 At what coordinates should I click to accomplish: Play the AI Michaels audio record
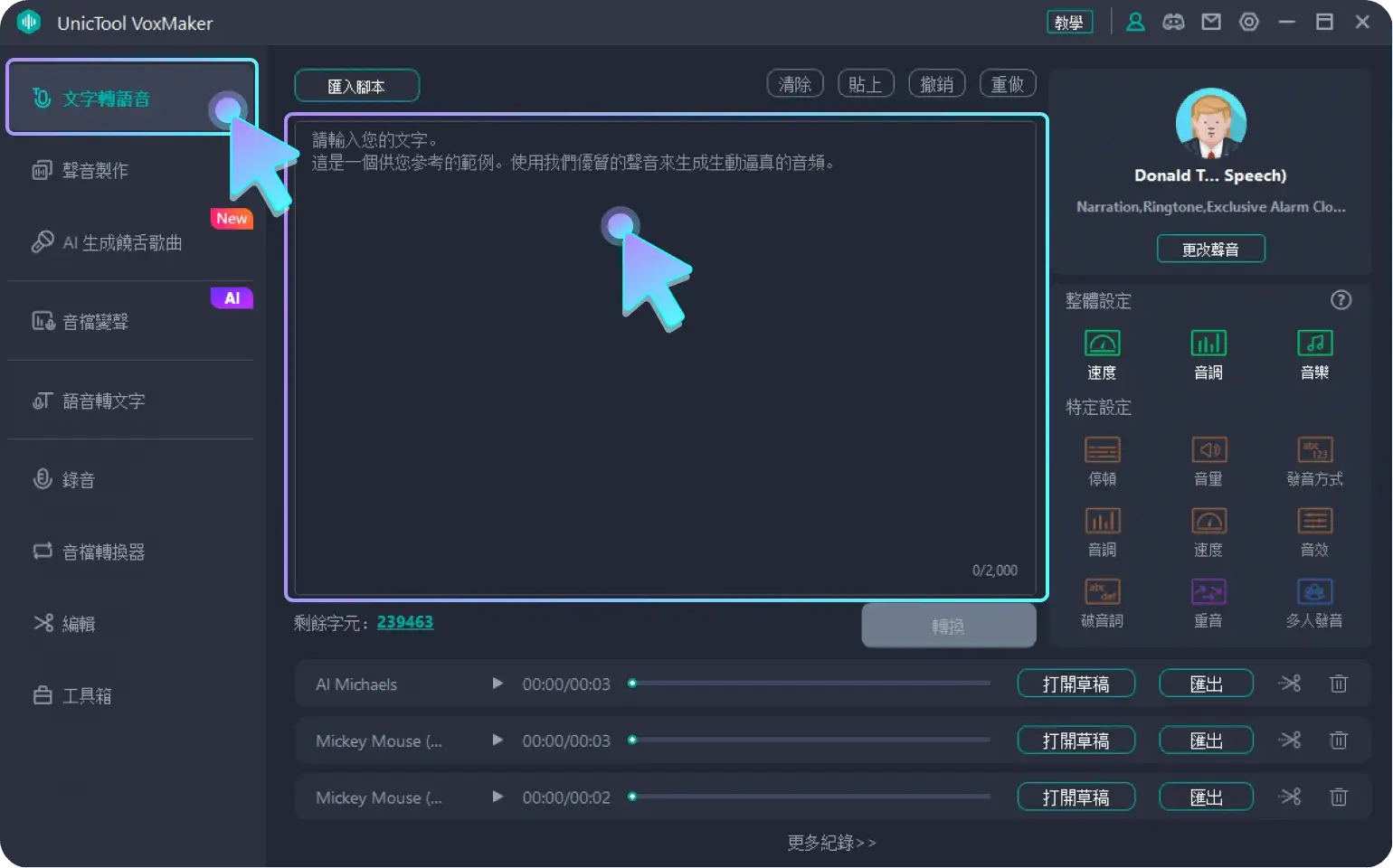(x=497, y=684)
